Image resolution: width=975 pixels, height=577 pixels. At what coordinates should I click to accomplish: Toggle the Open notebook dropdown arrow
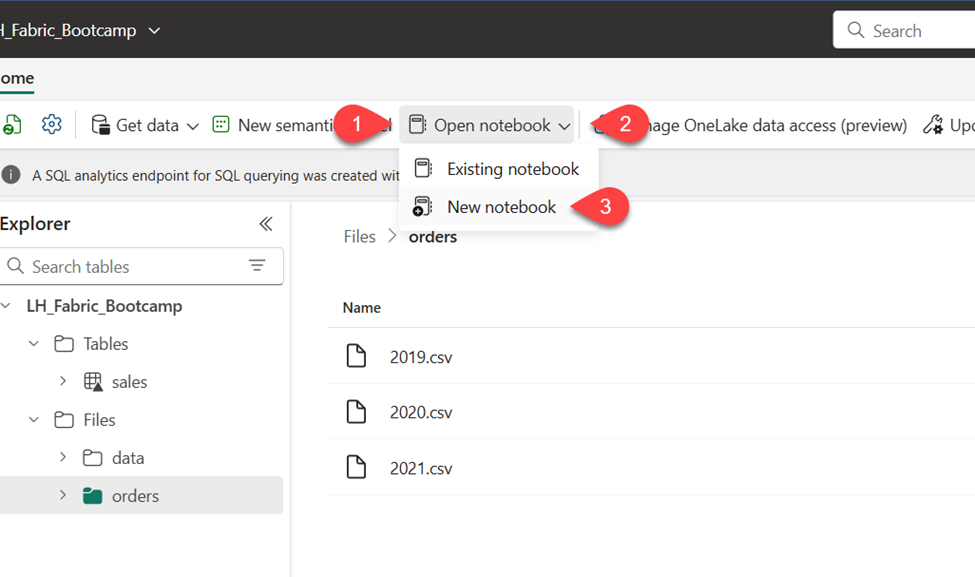tap(564, 126)
